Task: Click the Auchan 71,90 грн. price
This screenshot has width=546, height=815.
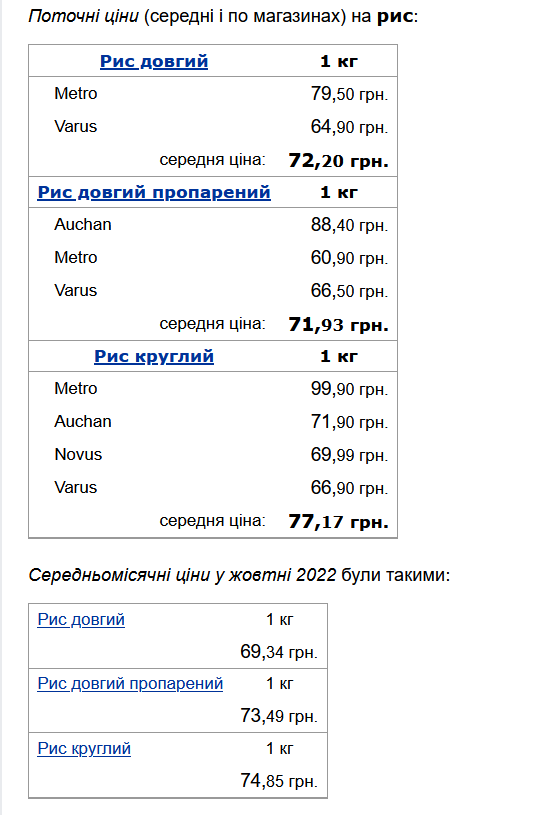Action: coord(349,422)
